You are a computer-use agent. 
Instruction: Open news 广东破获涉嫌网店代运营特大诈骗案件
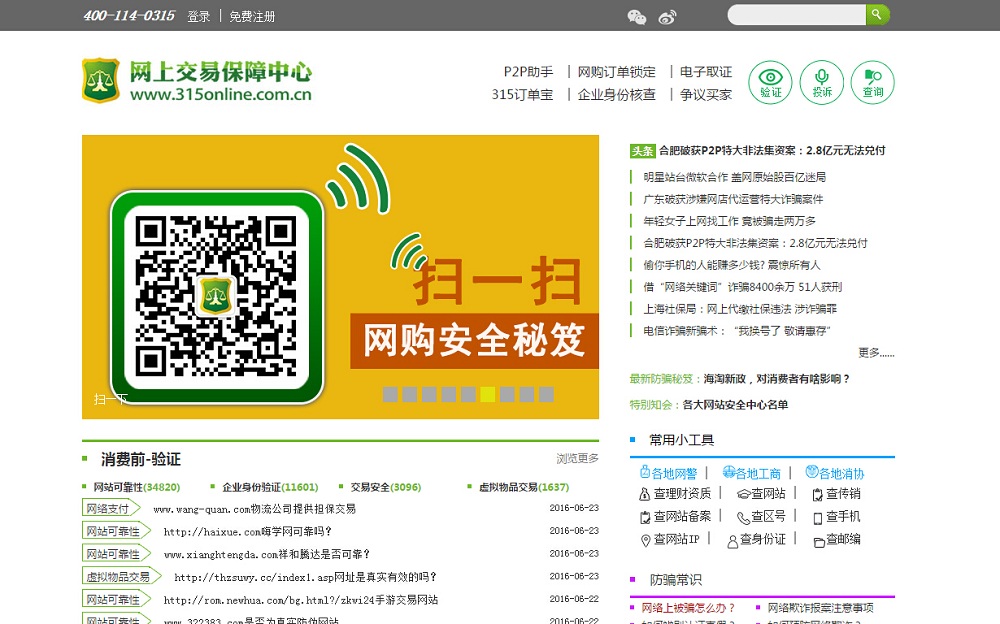click(x=733, y=199)
